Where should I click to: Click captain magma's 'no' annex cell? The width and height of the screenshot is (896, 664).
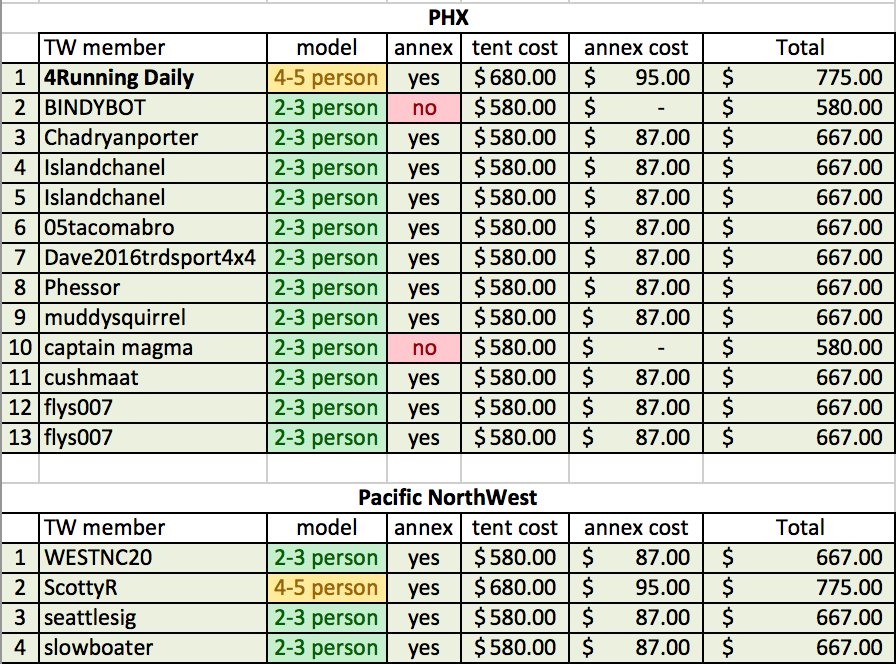click(x=424, y=348)
